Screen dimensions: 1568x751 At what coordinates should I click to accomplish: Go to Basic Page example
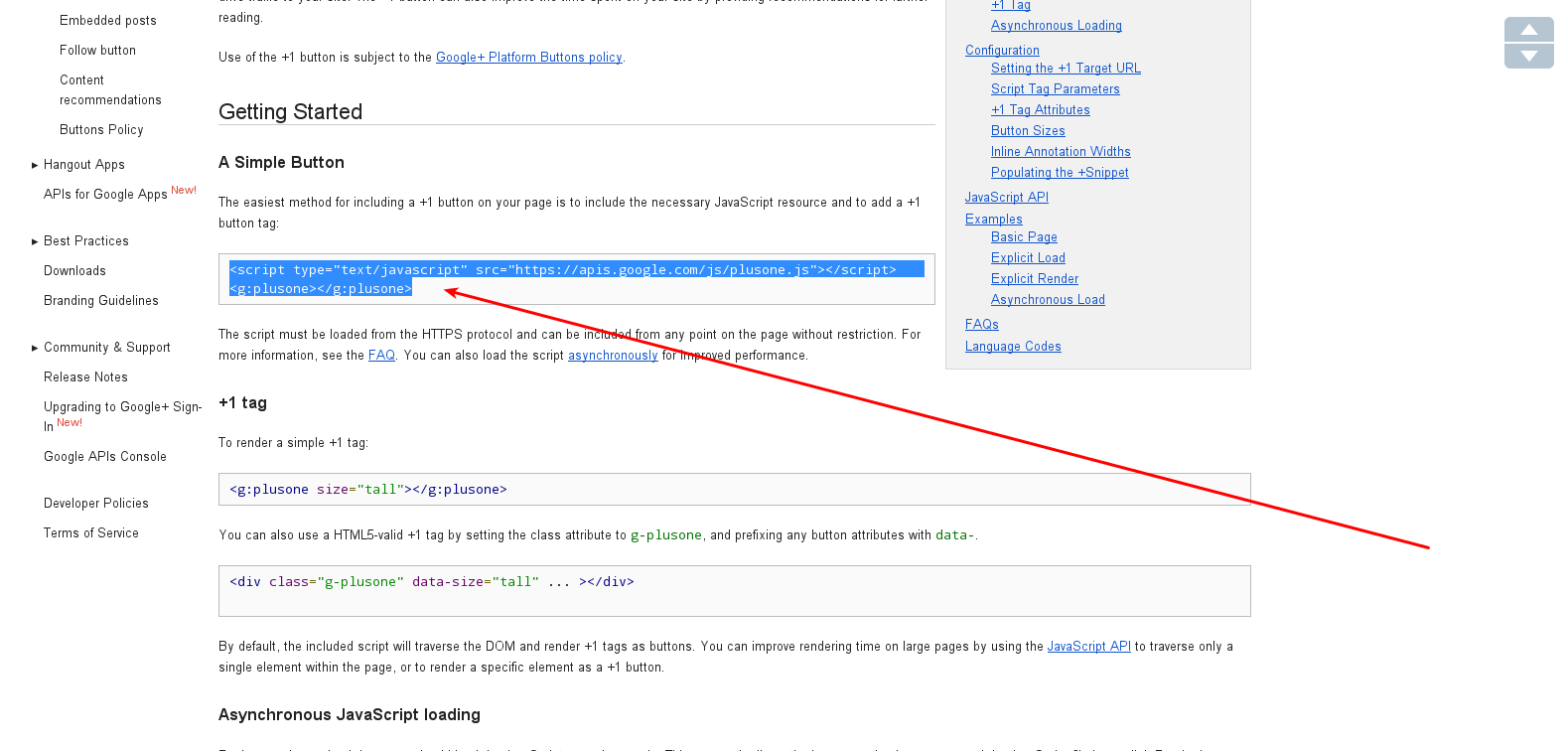(1024, 237)
